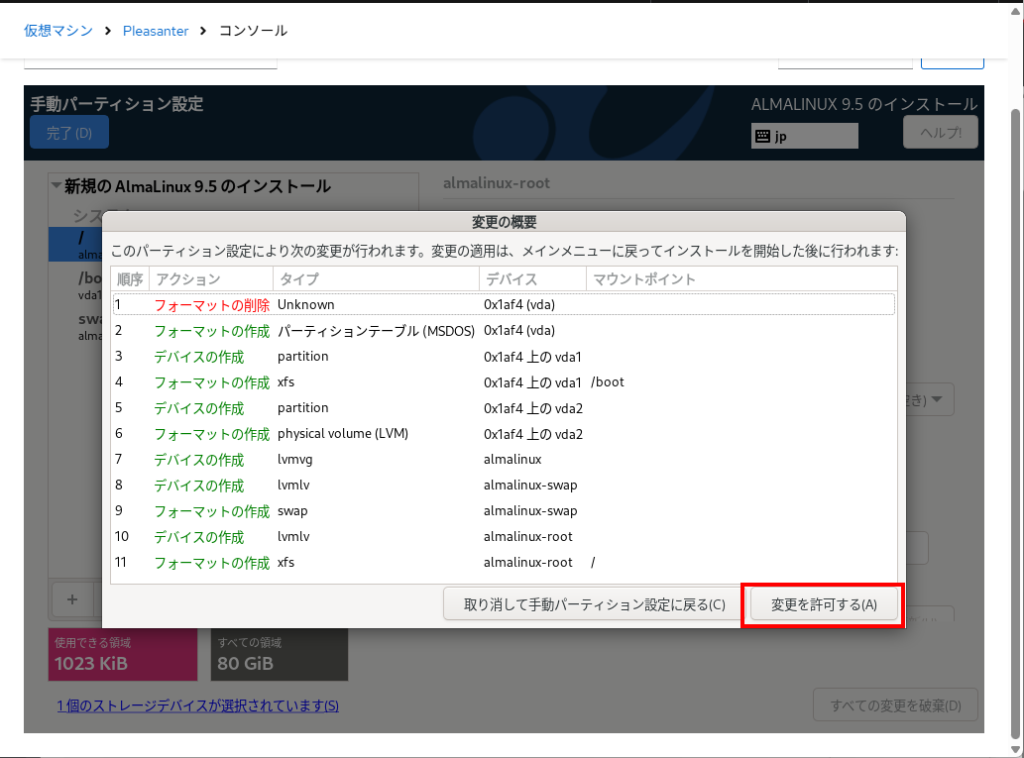Click the keyboard layout icon beside jp

[763, 136]
